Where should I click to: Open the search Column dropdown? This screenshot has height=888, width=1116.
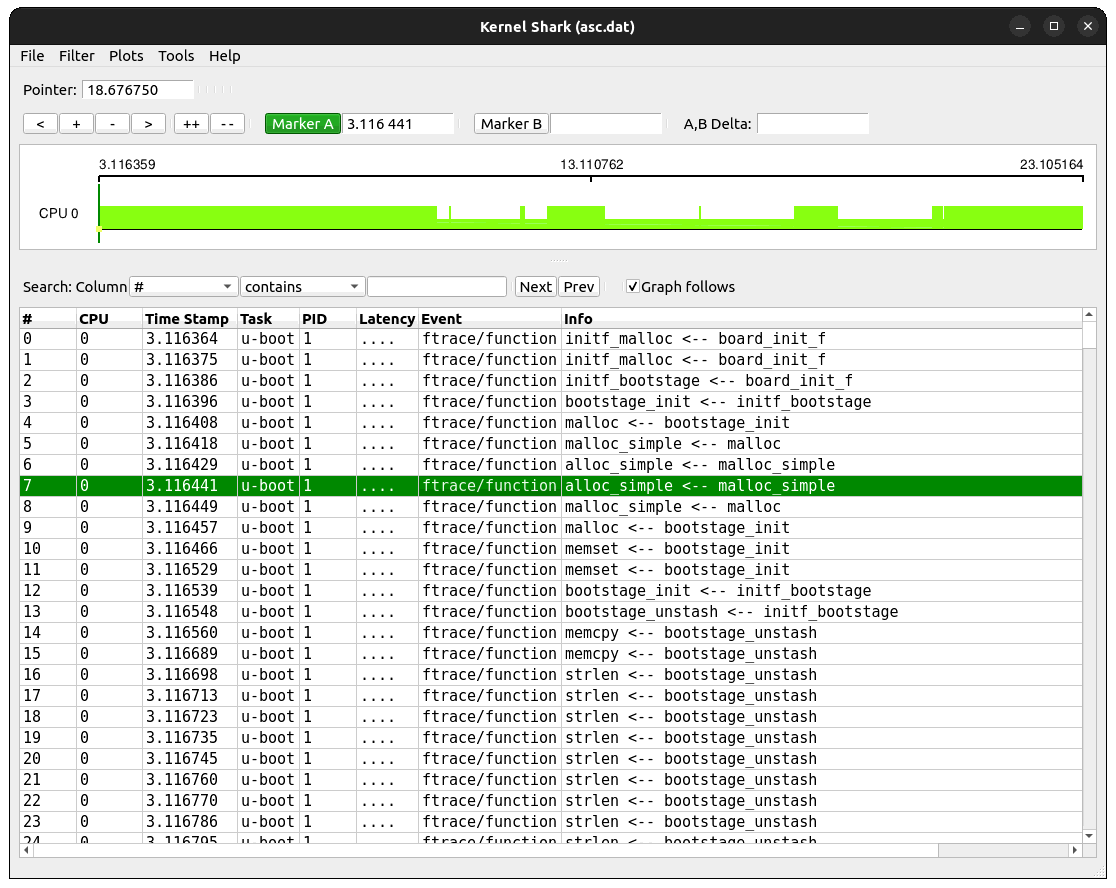coord(184,287)
